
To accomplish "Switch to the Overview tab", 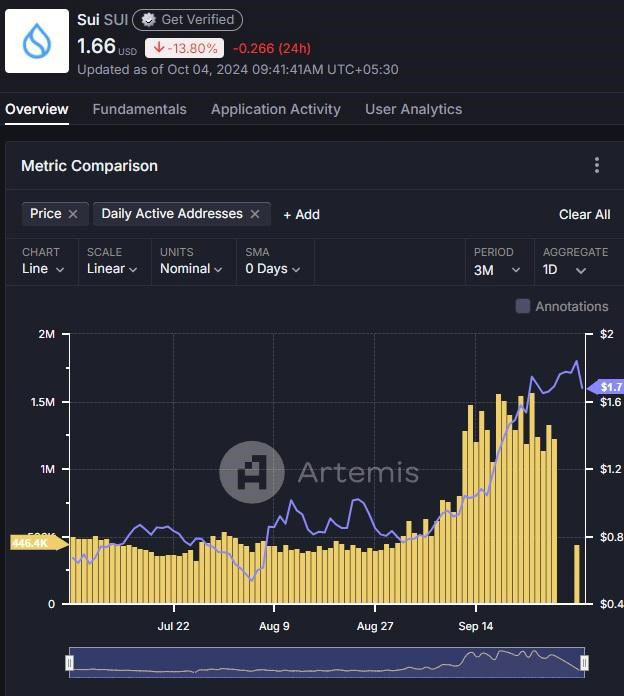I will (x=37, y=109).
